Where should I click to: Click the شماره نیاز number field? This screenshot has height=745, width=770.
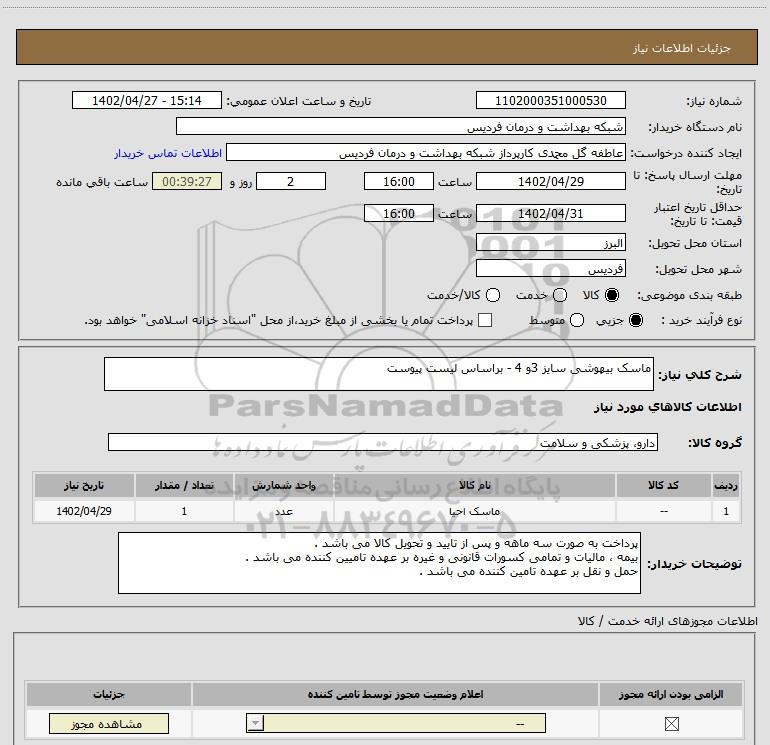click(550, 101)
